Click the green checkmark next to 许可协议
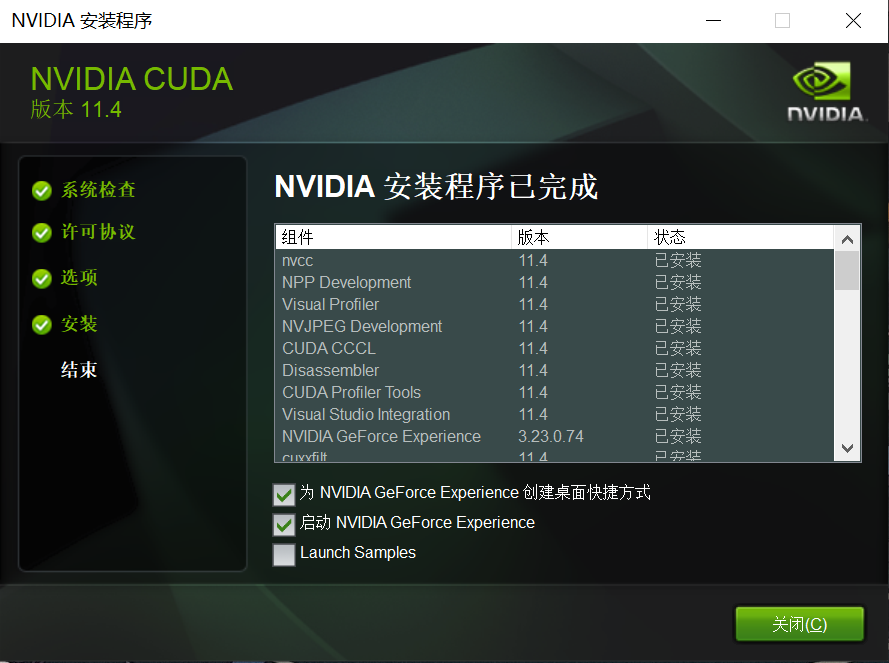 (42, 233)
